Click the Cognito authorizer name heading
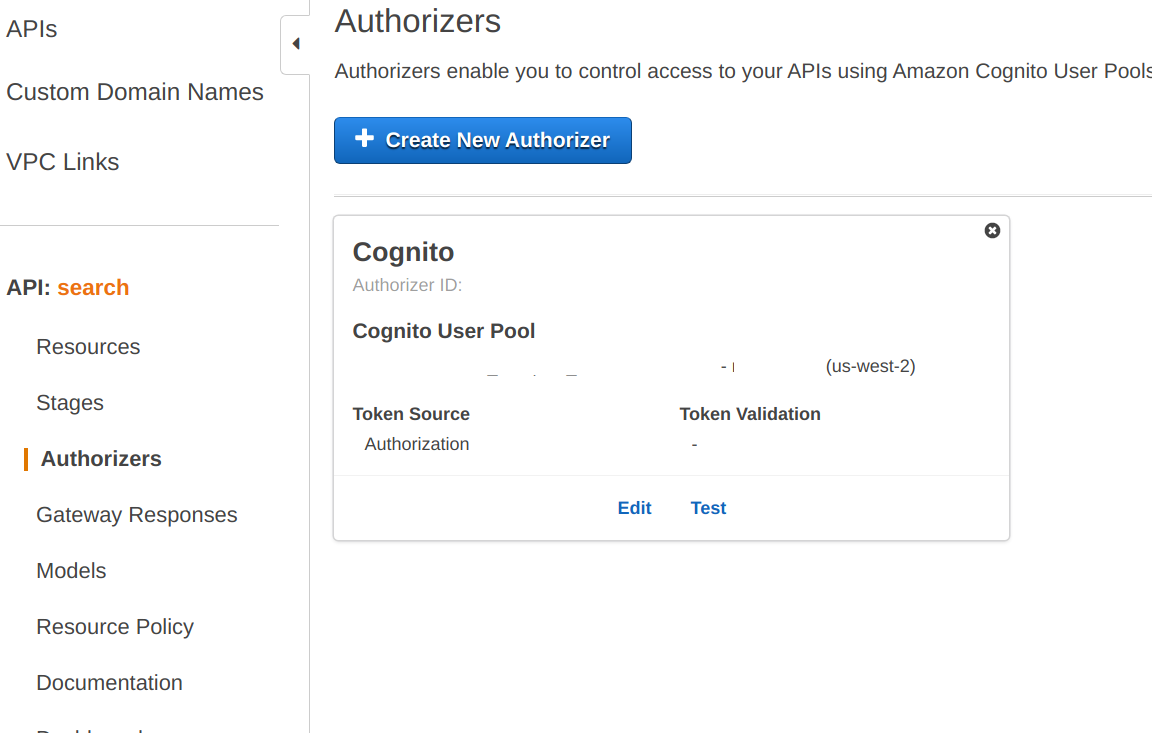This screenshot has width=1152, height=733. click(x=403, y=252)
